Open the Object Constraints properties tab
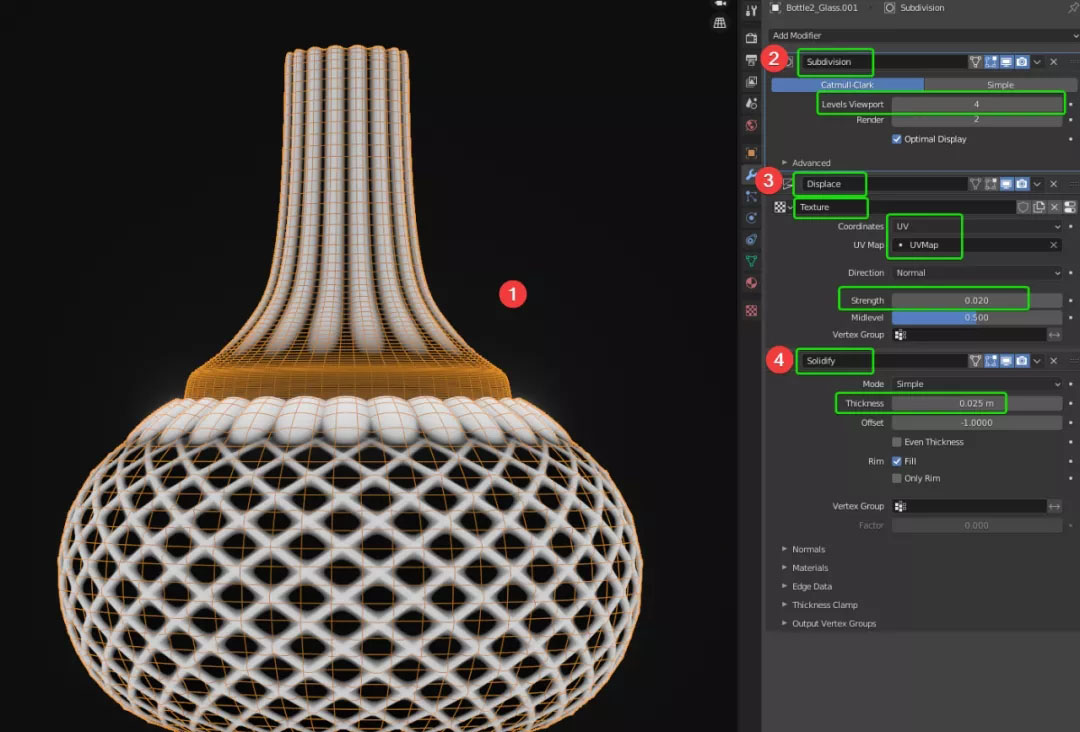The height and width of the screenshot is (732, 1080). click(x=751, y=240)
